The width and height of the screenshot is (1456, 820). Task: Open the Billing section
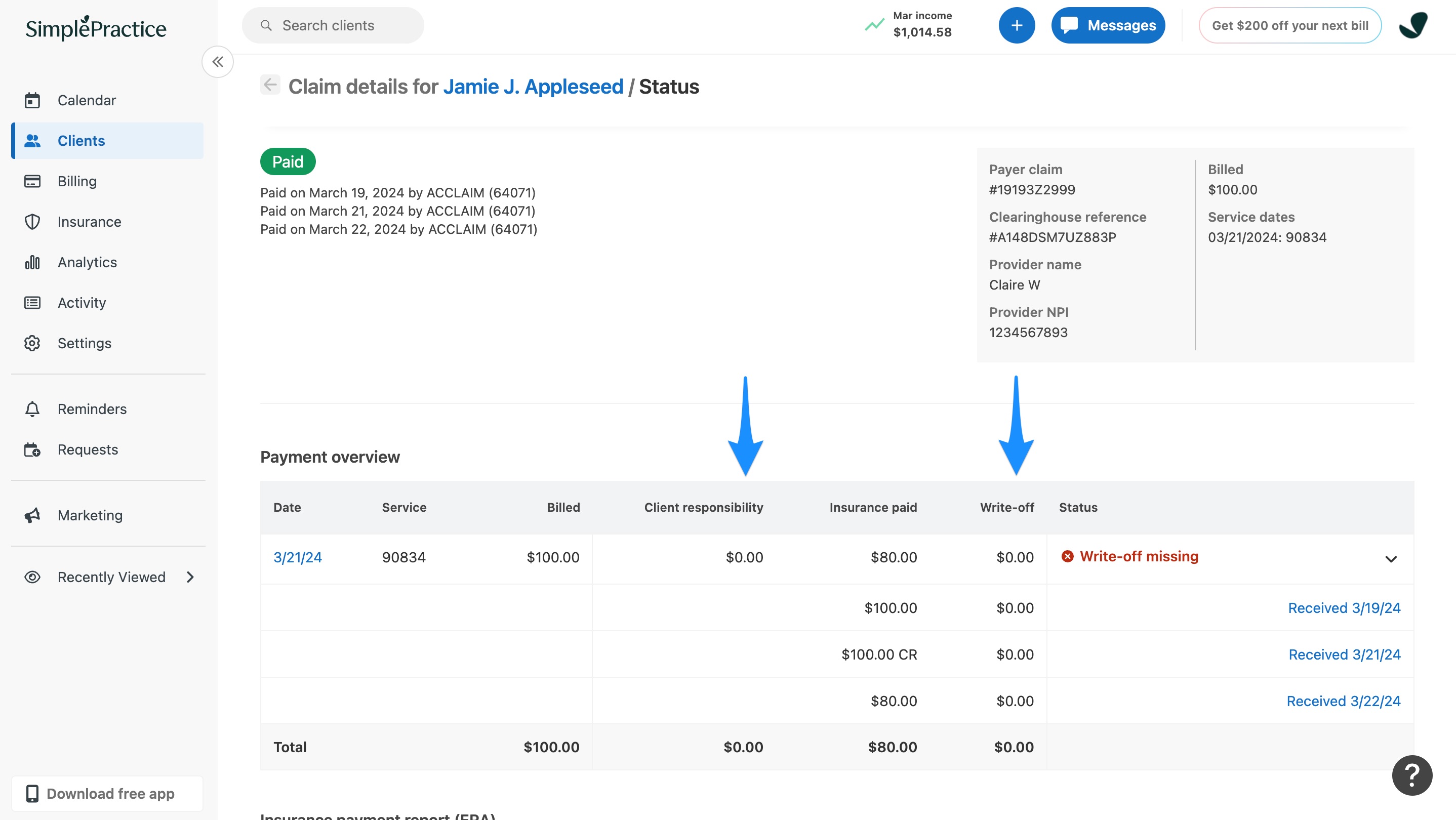[x=107, y=181]
